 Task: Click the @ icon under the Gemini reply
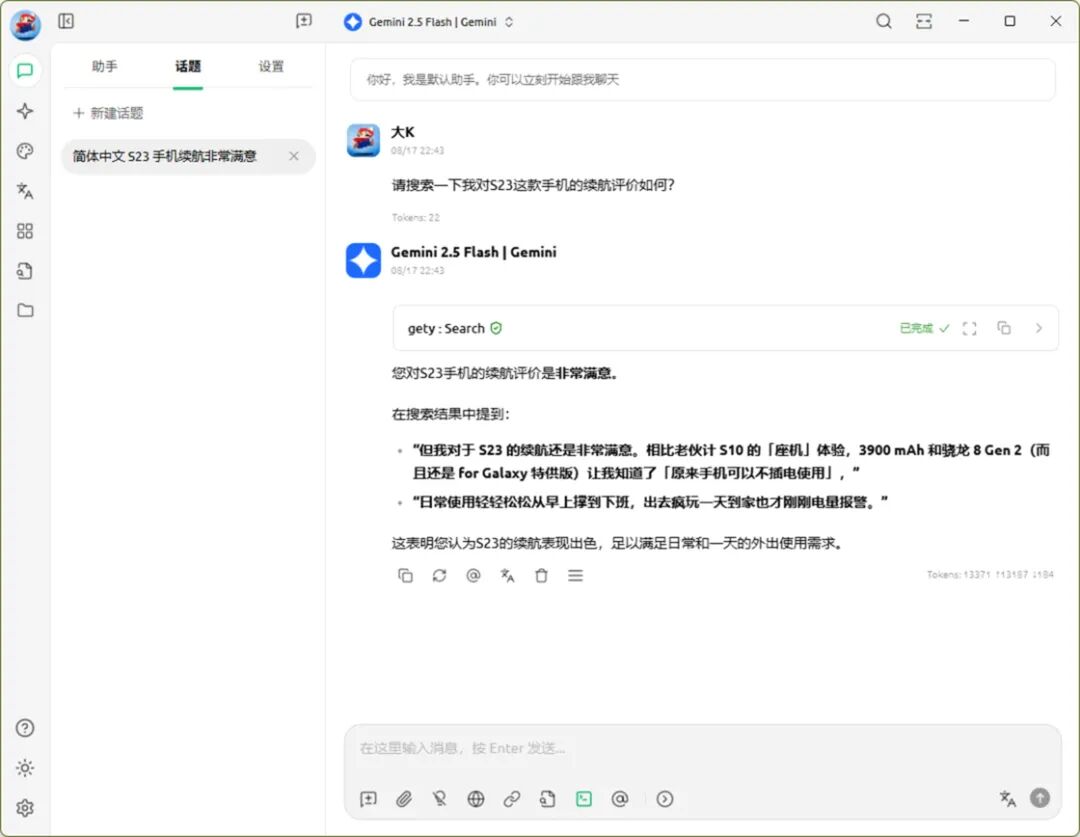(473, 575)
